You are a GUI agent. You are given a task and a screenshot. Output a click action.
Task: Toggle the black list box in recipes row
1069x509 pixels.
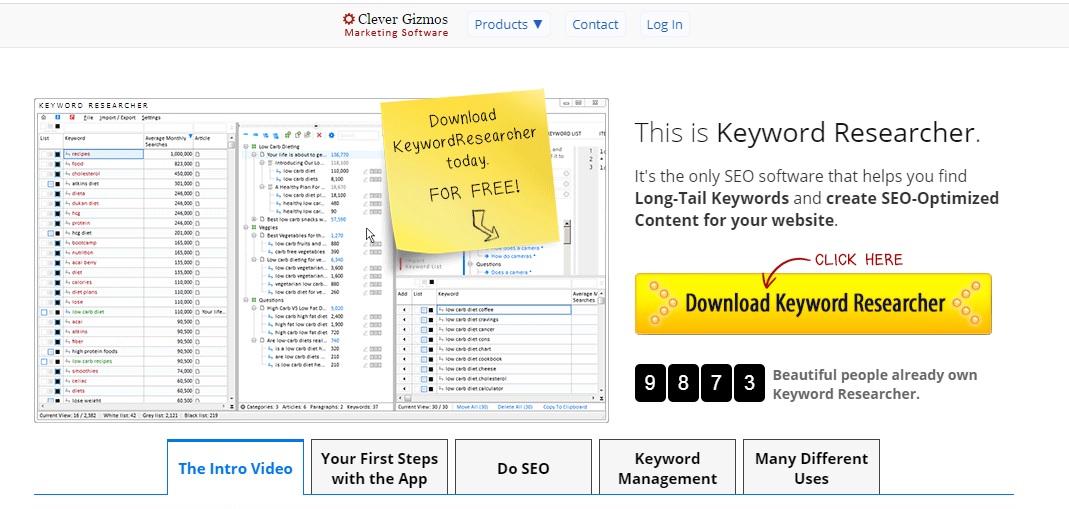click(x=58, y=155)
